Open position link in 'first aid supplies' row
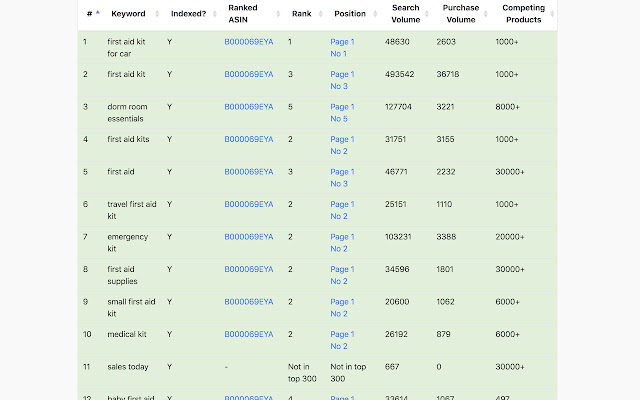This screenshot has width=640, height=400. (342, 275)
